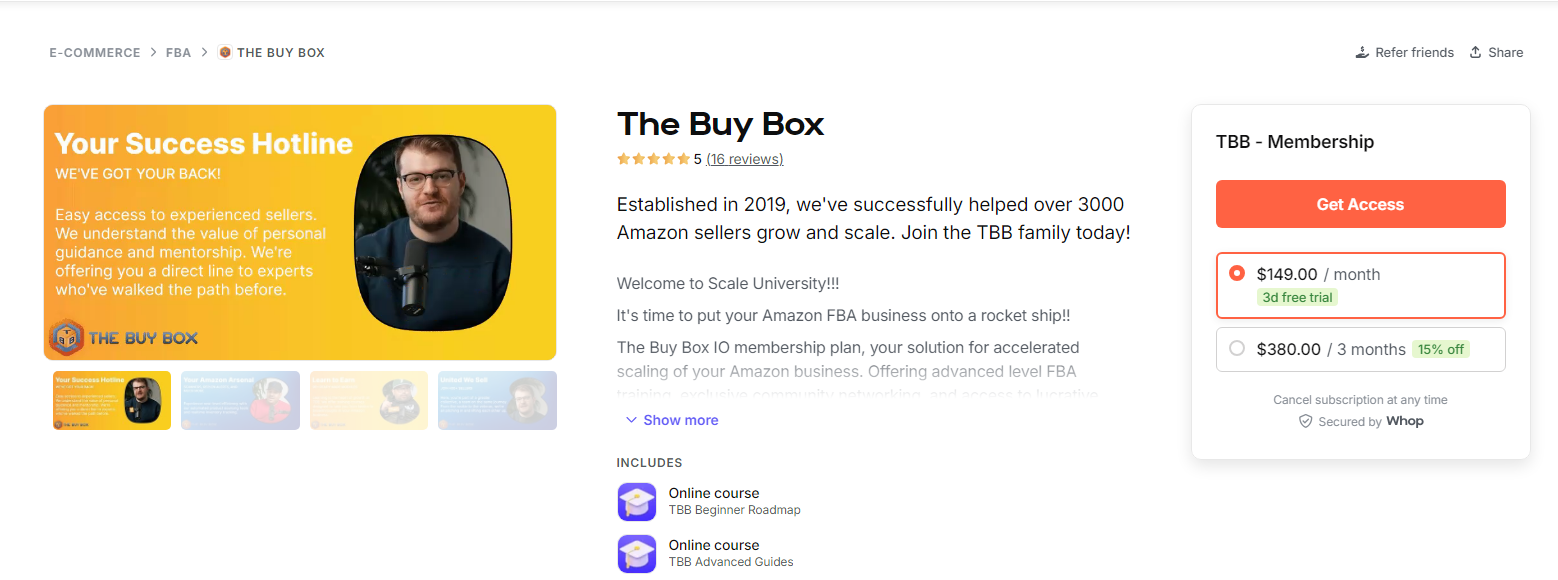Open the Learn to Earn thumbnail

click(368, 400)
